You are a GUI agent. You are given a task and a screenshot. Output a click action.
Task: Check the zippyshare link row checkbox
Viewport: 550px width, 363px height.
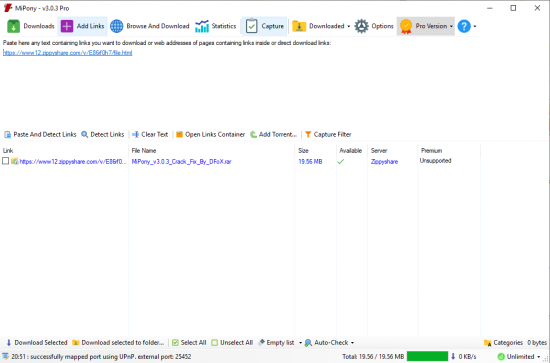(x=6, y=161)
